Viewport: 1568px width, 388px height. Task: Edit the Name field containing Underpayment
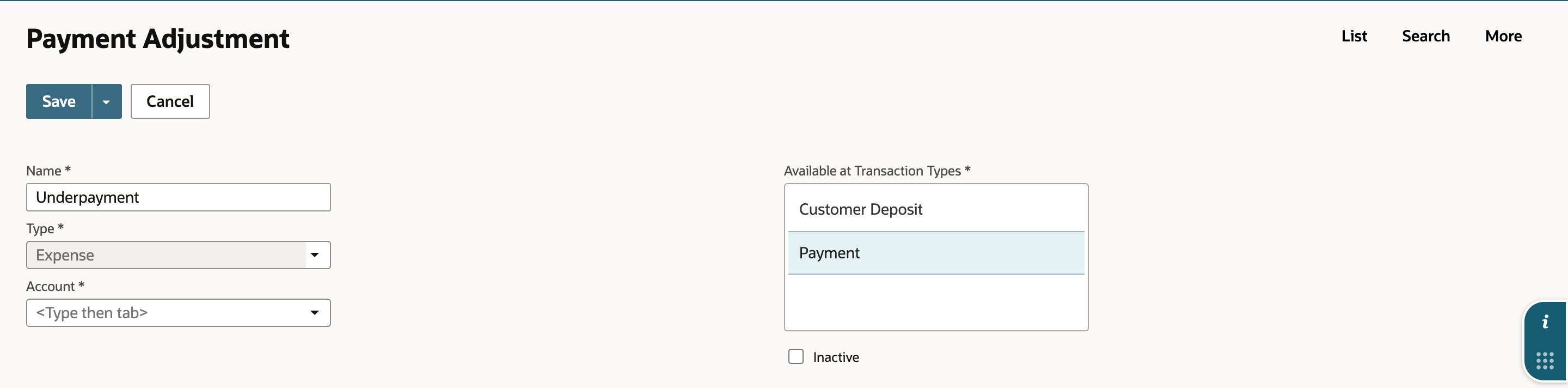click(x=179, y=197)
